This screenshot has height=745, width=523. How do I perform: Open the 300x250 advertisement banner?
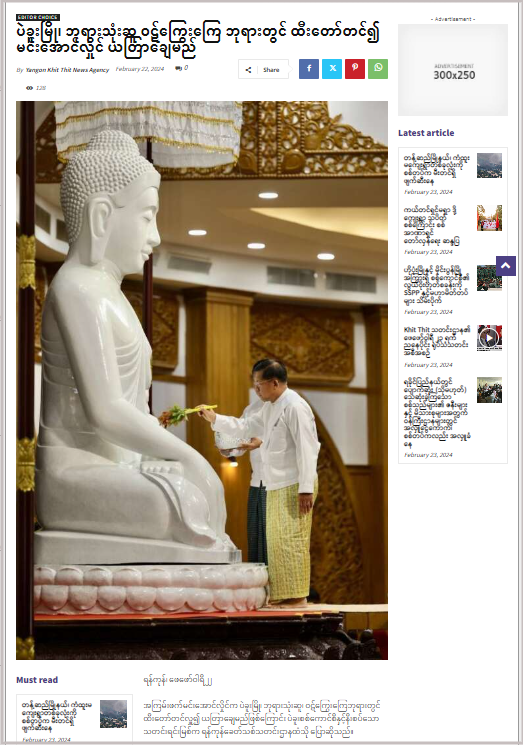[453, 70]
